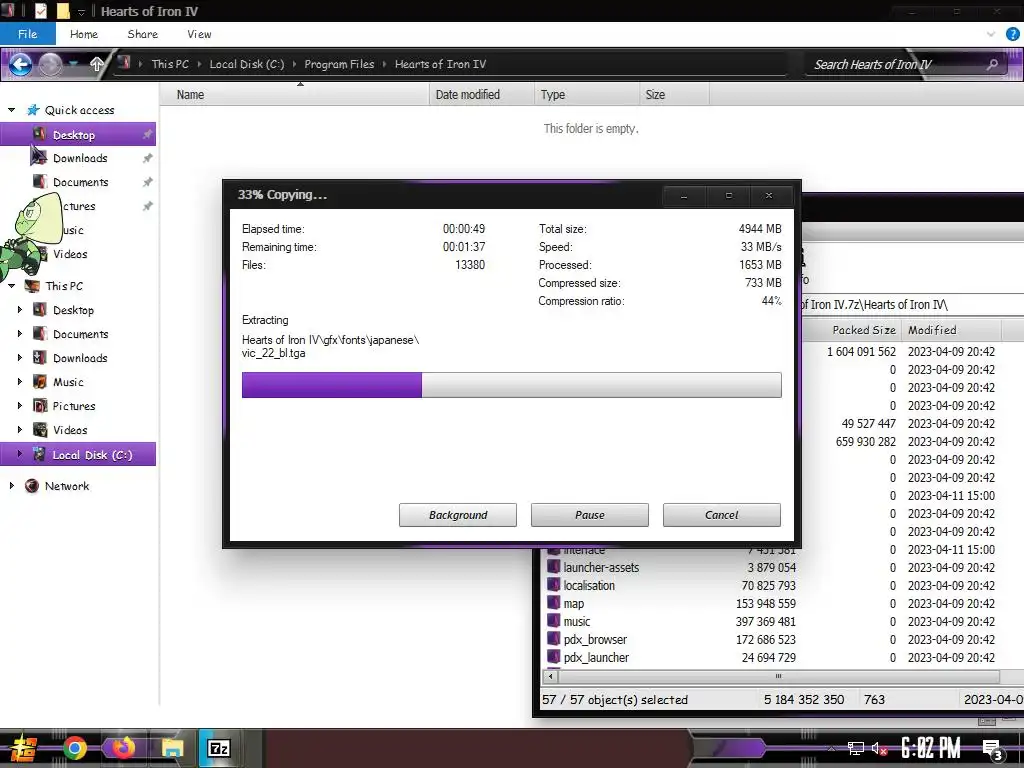Go back with the blue Back arrow
Viewport: 1024px width, 768px height.
click(x=20, y=64)
